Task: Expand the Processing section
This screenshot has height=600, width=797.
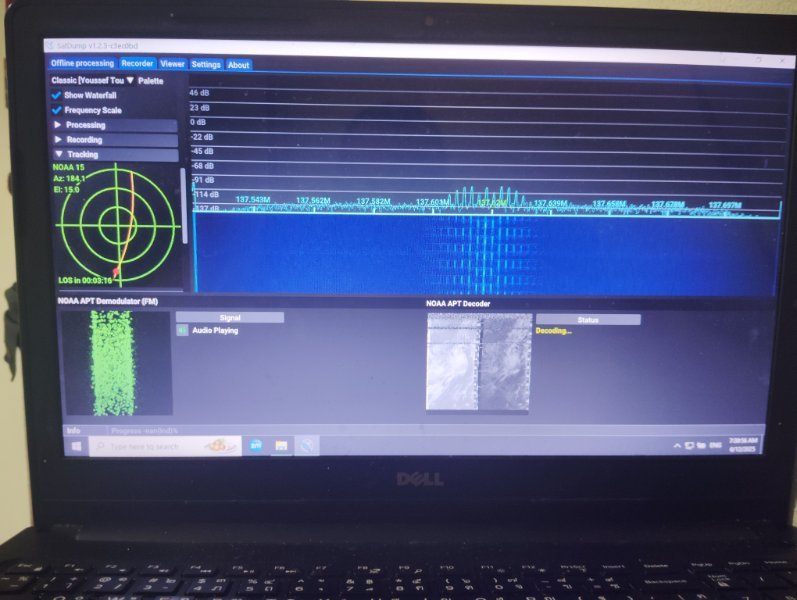Action: coord(115,125)
